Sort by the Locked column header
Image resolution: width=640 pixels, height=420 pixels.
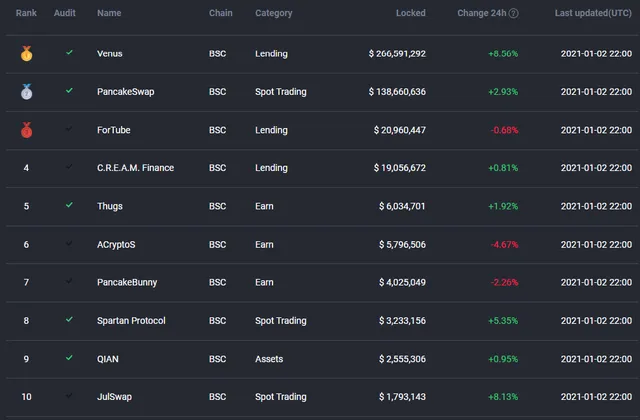(411, 13)
